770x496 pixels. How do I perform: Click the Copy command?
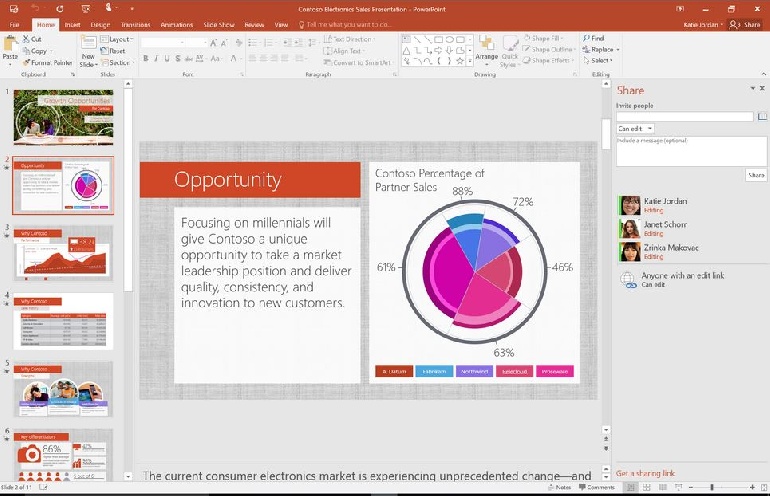[x=35, y=51]
